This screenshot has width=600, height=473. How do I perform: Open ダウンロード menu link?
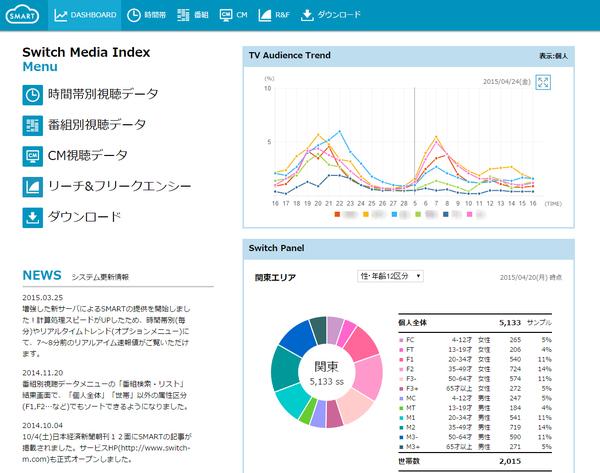pyautogui.click(x=85, y=217)
